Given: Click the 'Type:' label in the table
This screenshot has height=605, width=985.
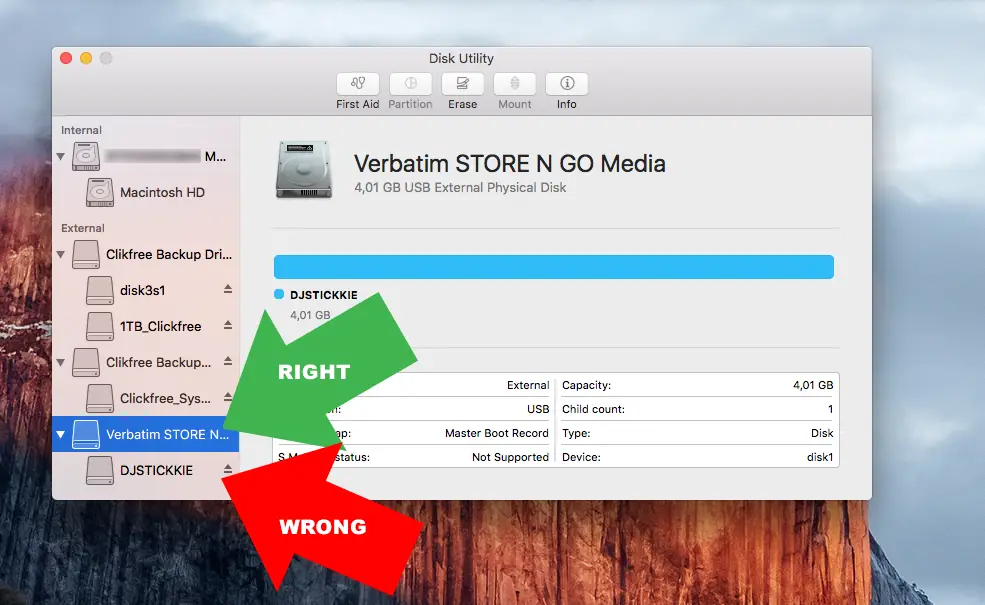Looking at the screenshot, I should (576, 433).
